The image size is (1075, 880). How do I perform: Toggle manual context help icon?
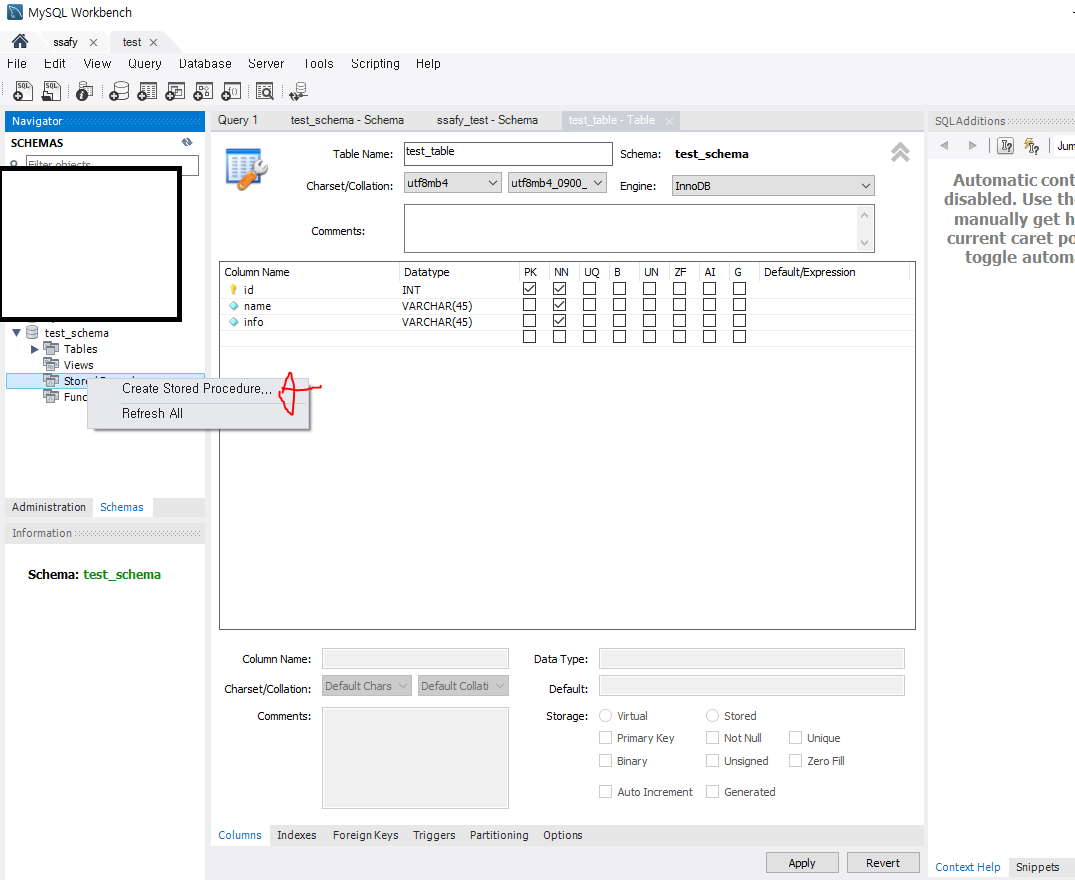click(1005, 145)
